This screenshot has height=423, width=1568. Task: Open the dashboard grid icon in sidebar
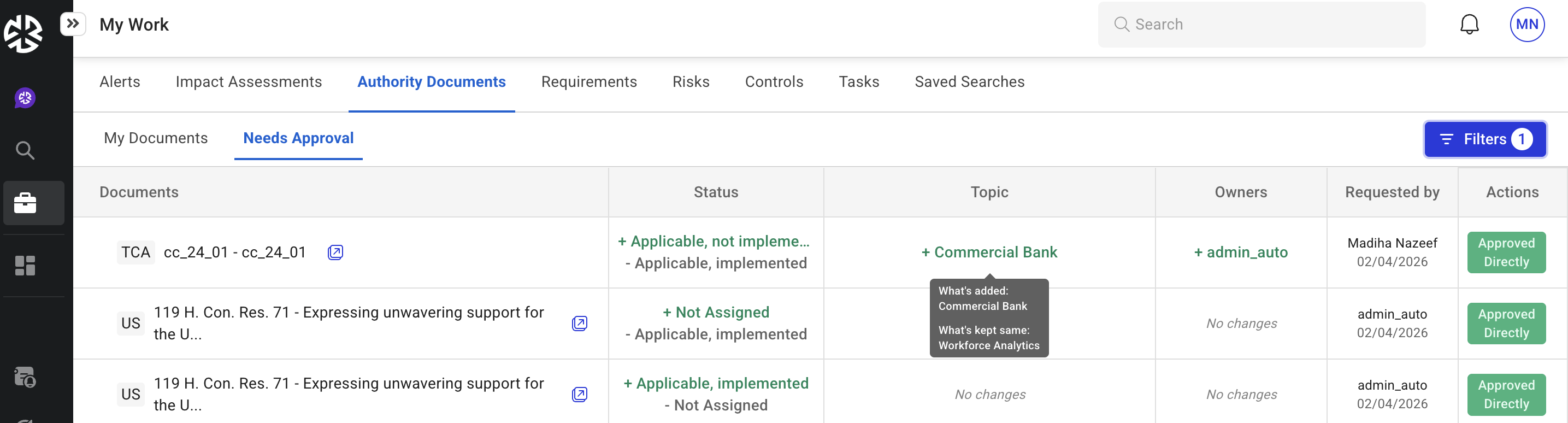[25, 266]
